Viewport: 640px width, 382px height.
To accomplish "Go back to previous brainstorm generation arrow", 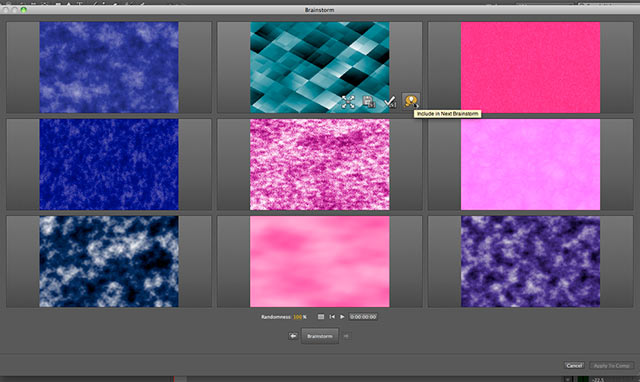I will pyautogui.click(x=293, y=336).
